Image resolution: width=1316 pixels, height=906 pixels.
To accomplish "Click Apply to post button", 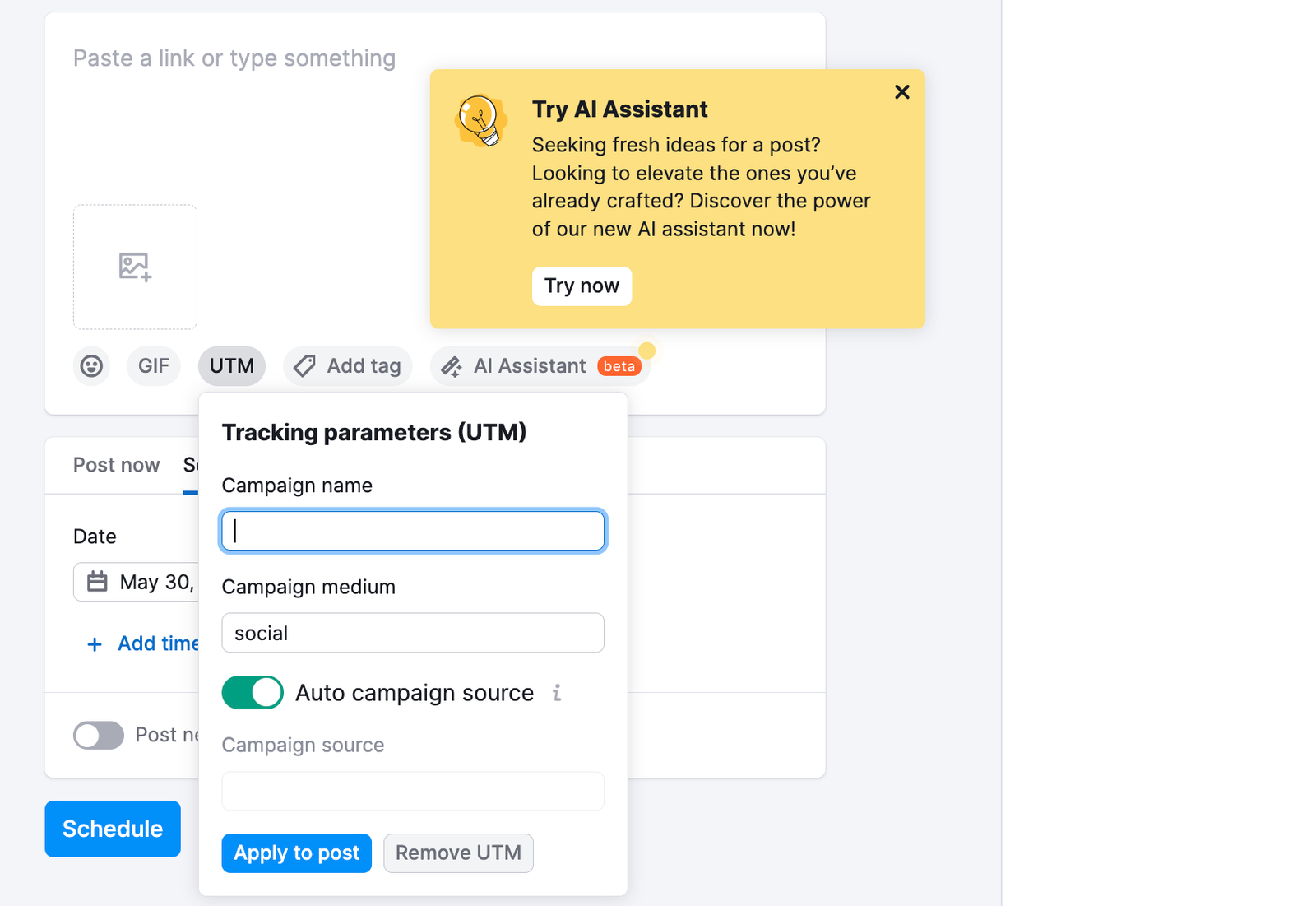I will [296, 853].
